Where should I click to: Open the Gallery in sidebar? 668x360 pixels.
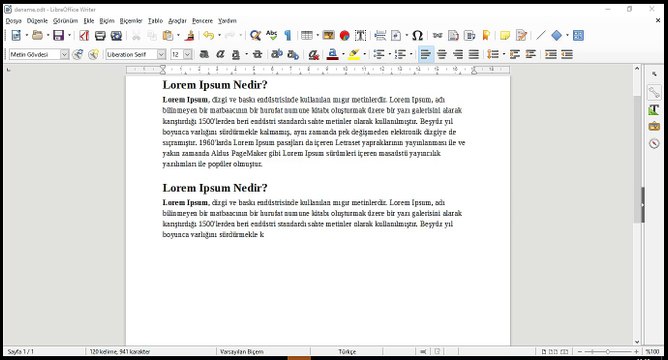click(x=654, y=126)
